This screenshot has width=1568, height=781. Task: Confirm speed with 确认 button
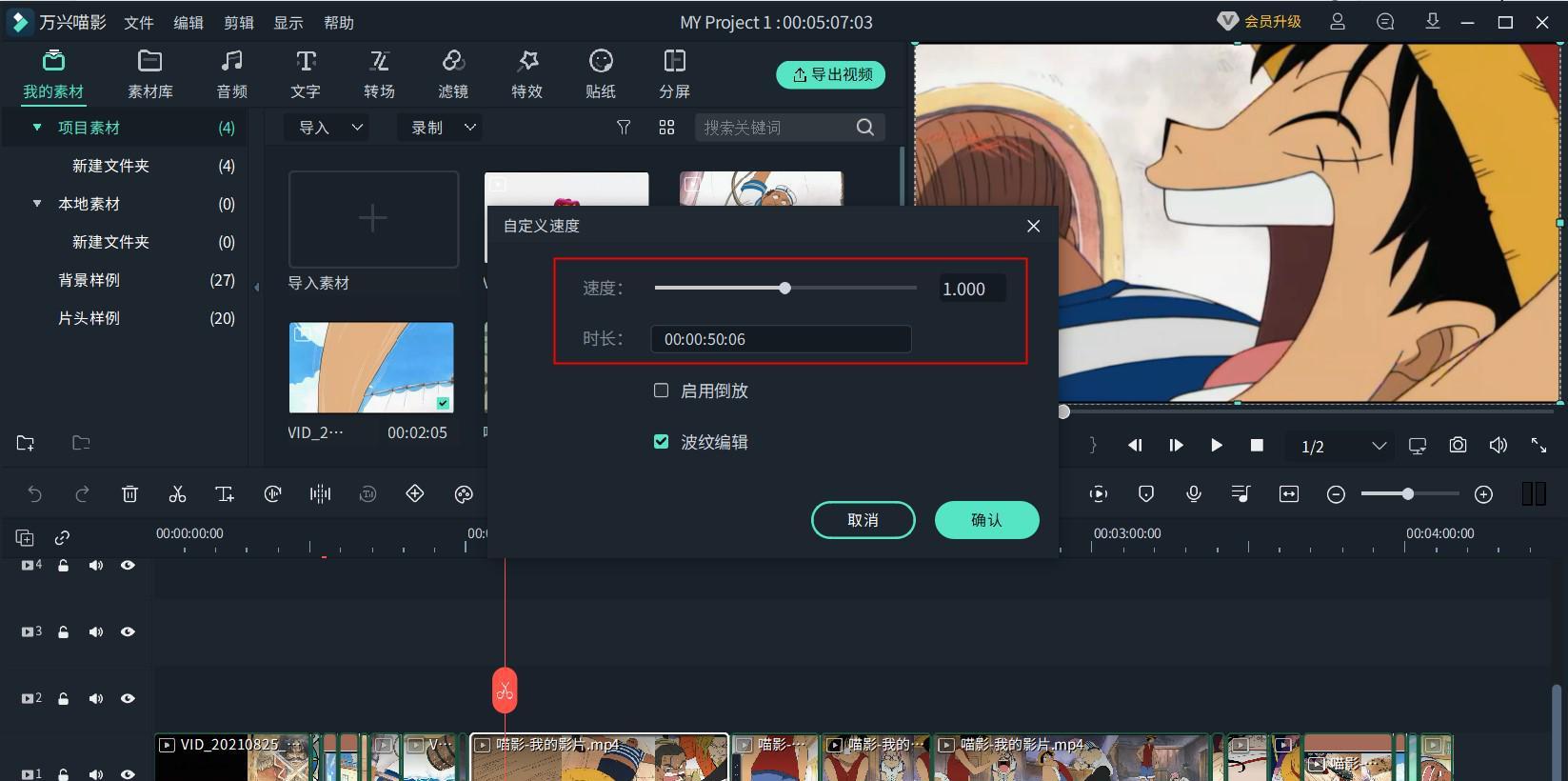pyautogui.click(x=986, y=520)
